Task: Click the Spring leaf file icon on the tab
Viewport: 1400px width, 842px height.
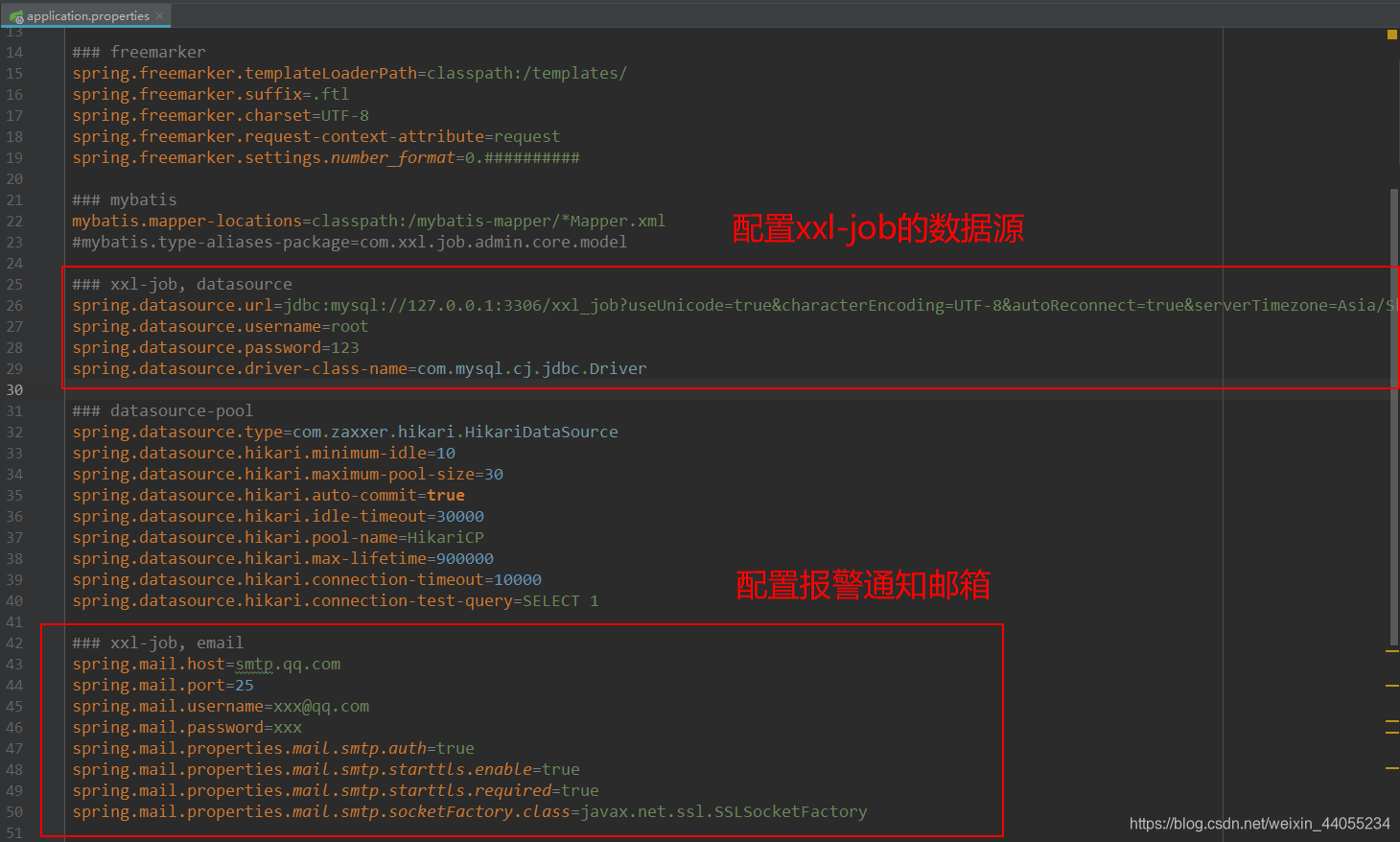Action: pos(16,16)
